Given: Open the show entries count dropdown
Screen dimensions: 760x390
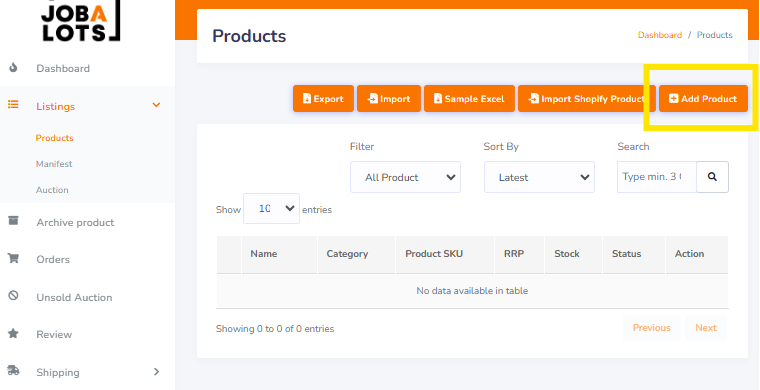Looking at the screenshot, I should [x=271, y=208].
